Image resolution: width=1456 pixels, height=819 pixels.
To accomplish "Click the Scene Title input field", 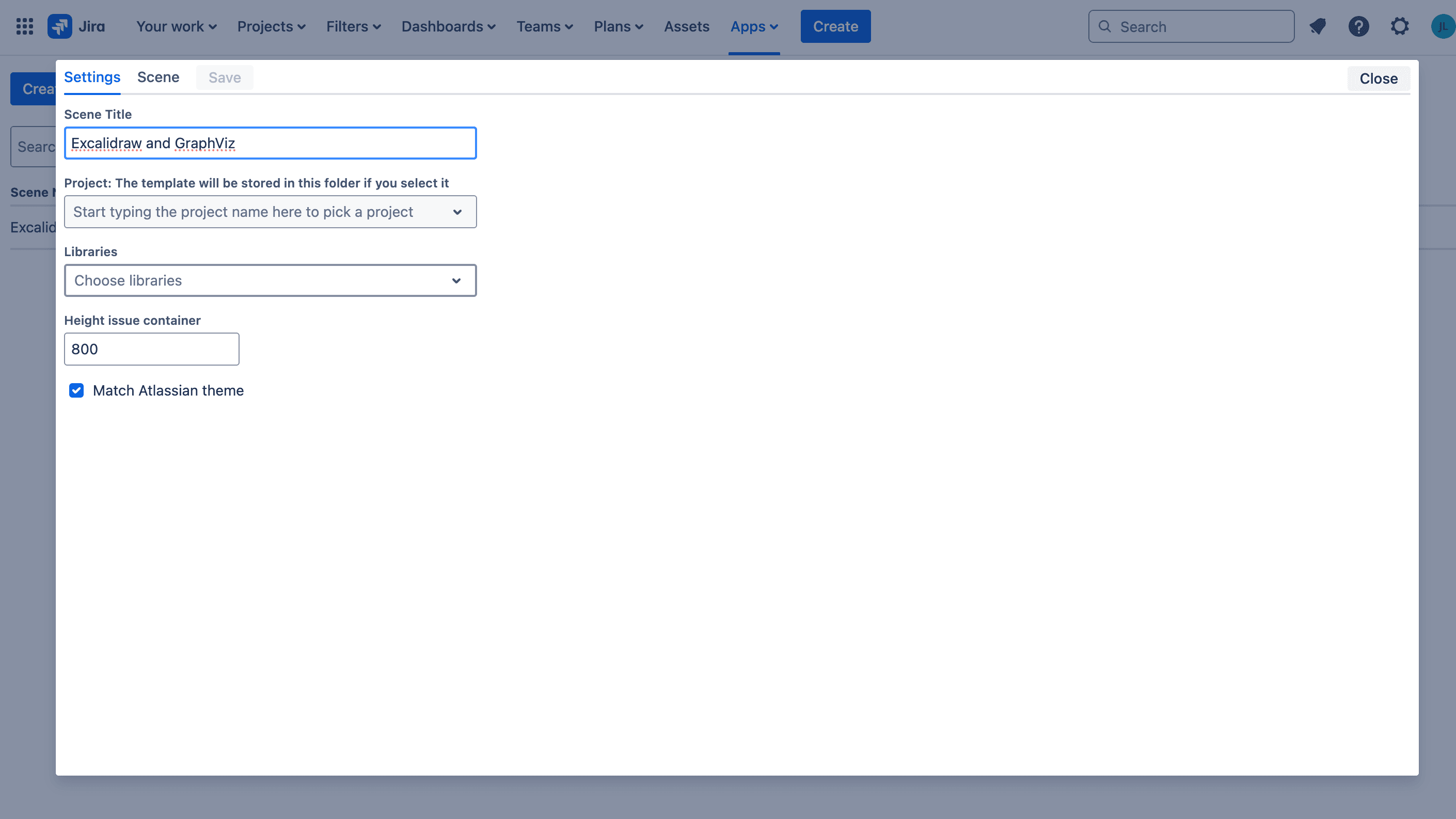I will 270,143.
